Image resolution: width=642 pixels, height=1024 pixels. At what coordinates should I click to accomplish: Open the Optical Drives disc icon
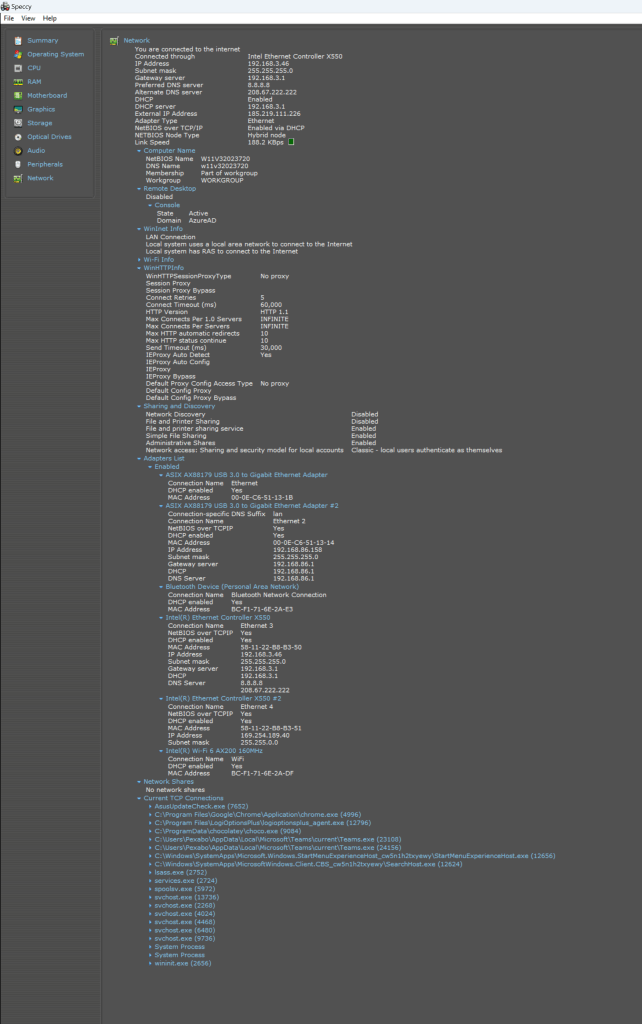click(x=18, y=137)
